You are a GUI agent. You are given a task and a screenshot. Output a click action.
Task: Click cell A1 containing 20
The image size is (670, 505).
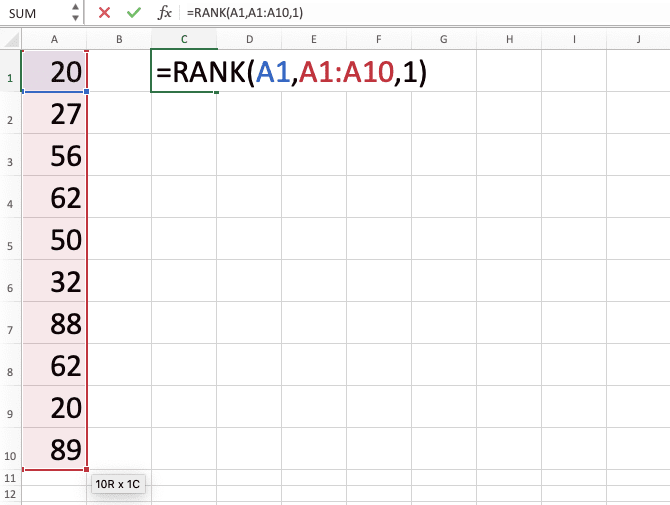click(x=54, y=71)
